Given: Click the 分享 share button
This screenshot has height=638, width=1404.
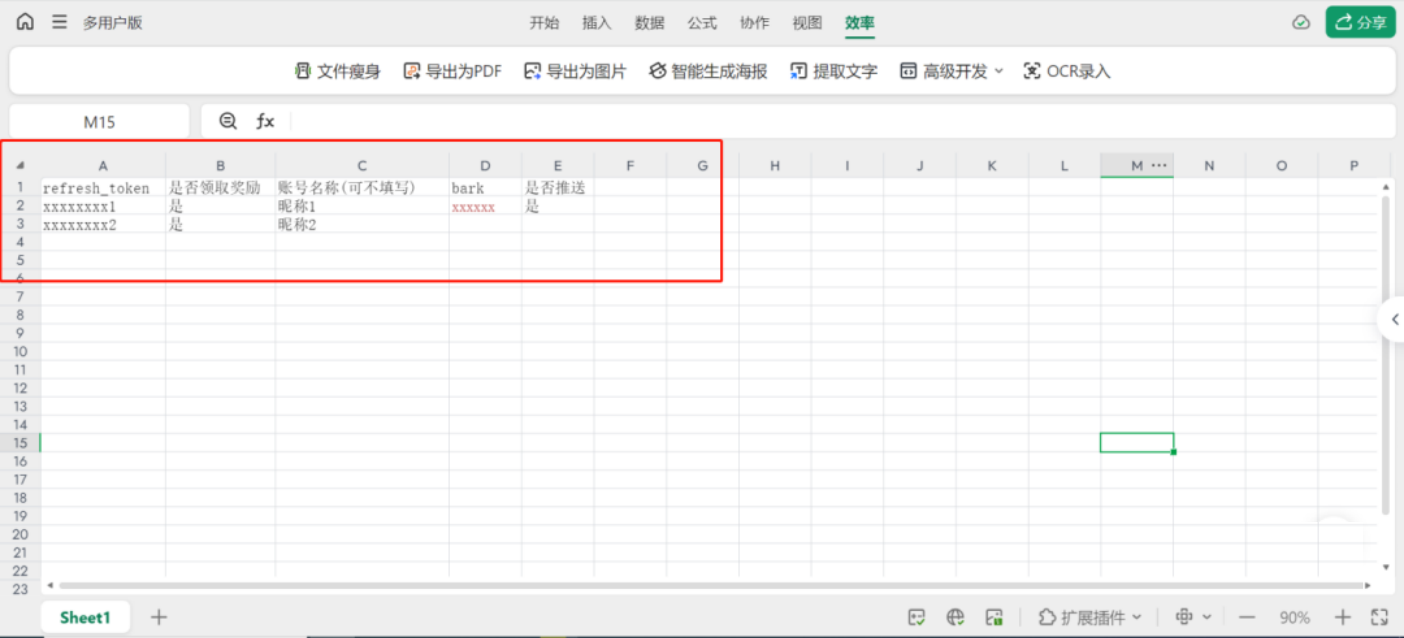Looking at the screenshot, I should point(1360,22).
